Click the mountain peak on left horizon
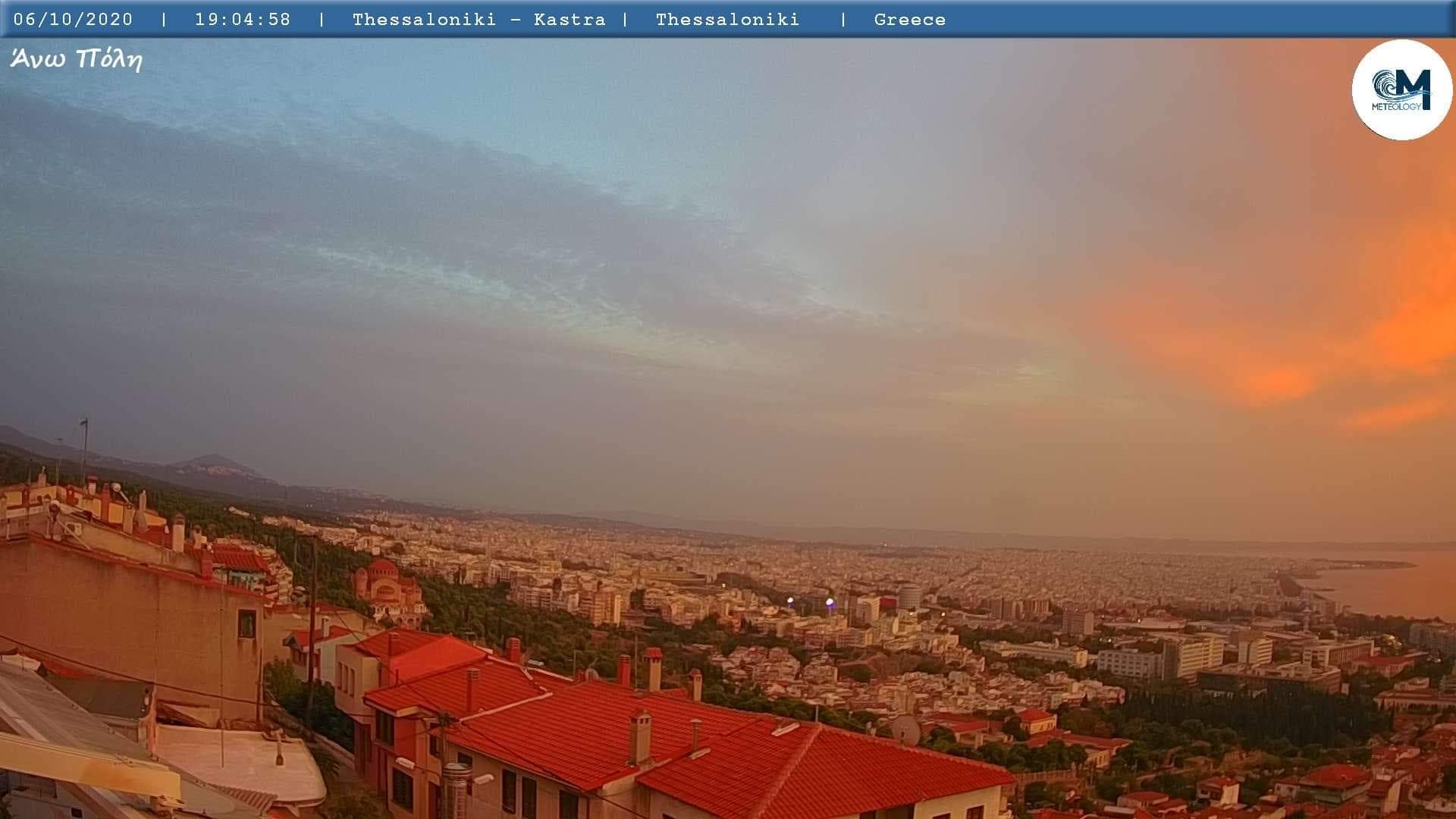Image resolution: width=1456 pixels, height=819 pixels. [x=215, y=460]
